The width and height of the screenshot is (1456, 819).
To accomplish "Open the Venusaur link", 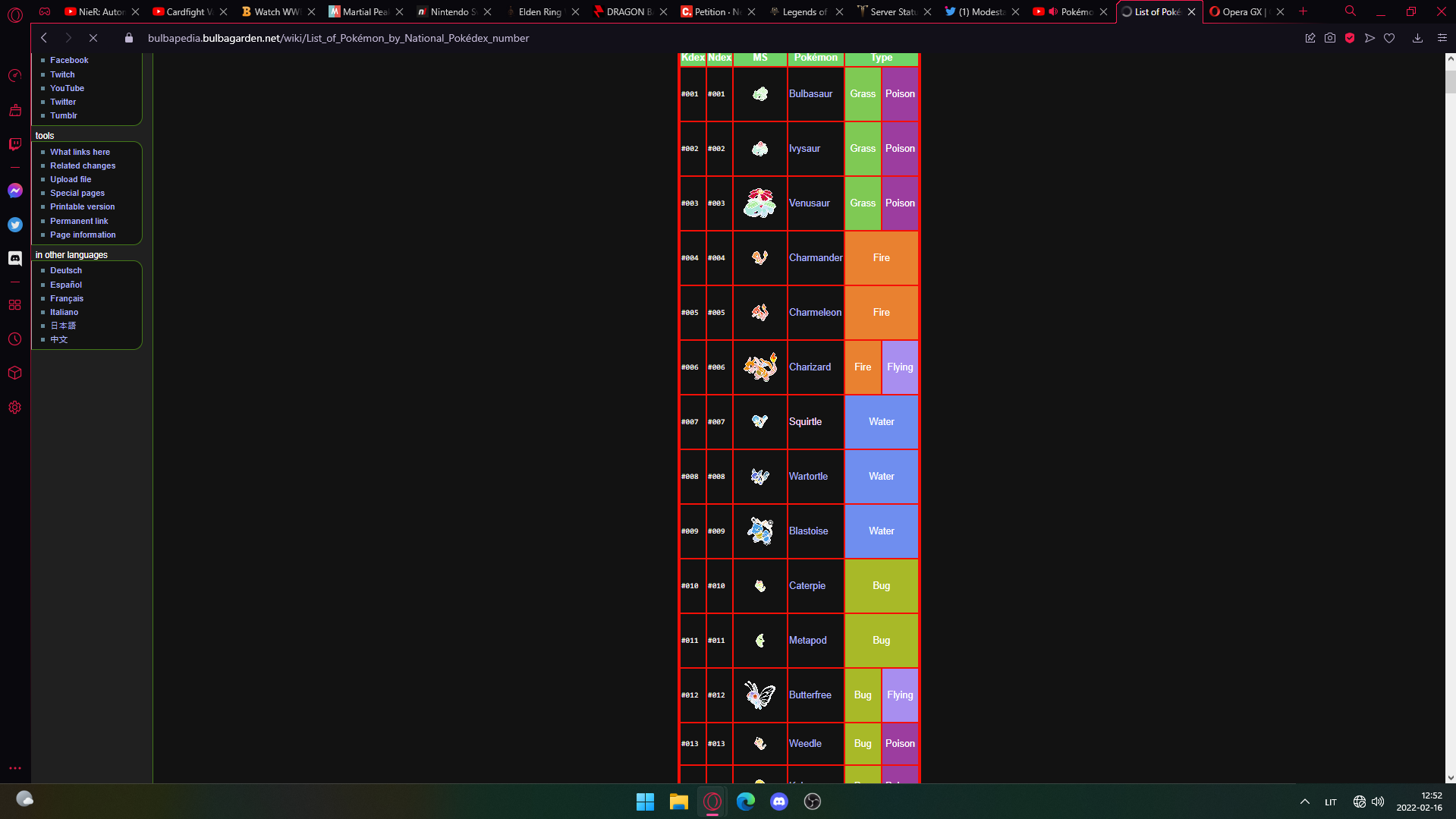I will [x=809, y=203].
